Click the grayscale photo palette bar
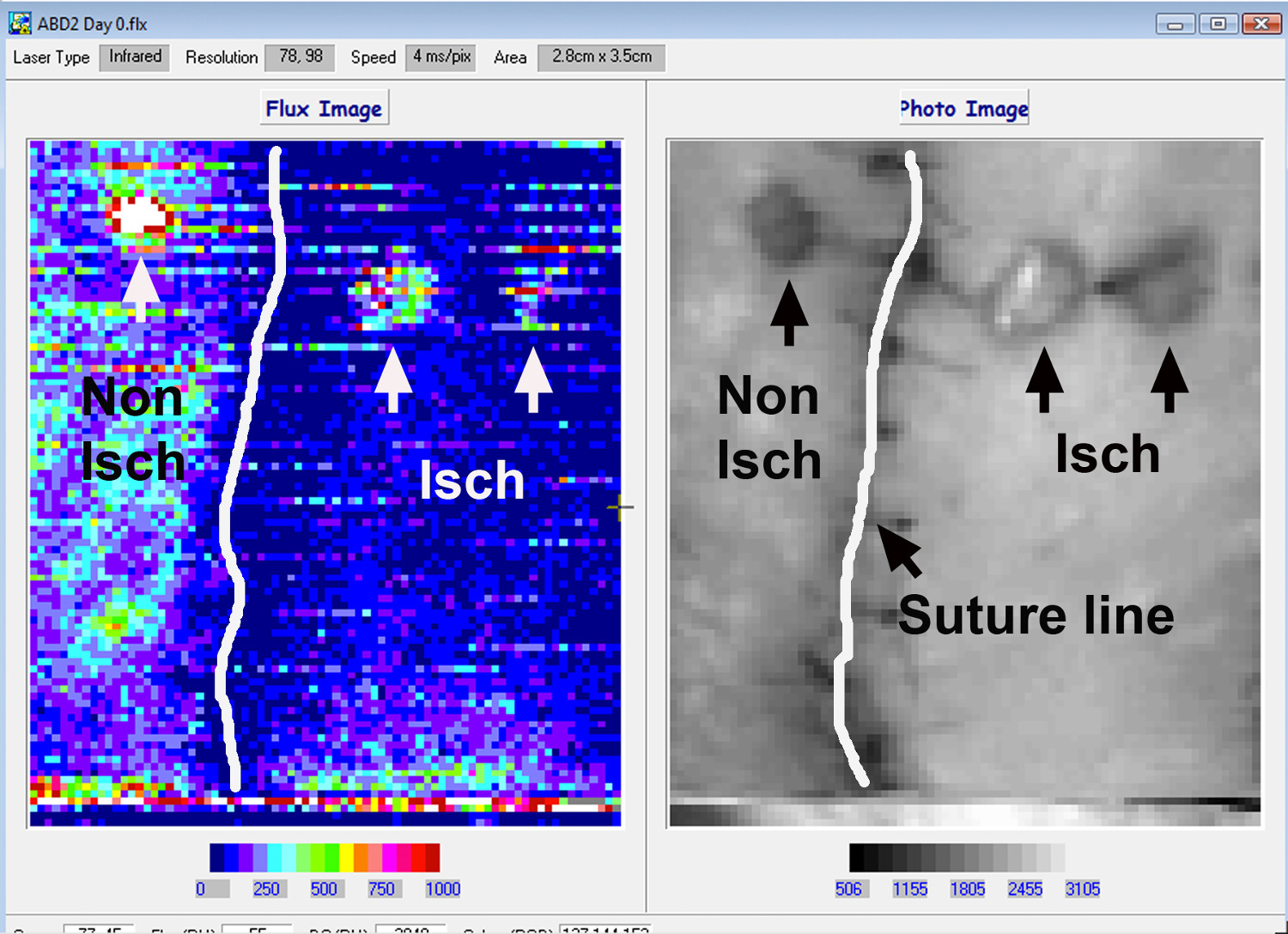The image size is (1288, 934). point(957,858)
